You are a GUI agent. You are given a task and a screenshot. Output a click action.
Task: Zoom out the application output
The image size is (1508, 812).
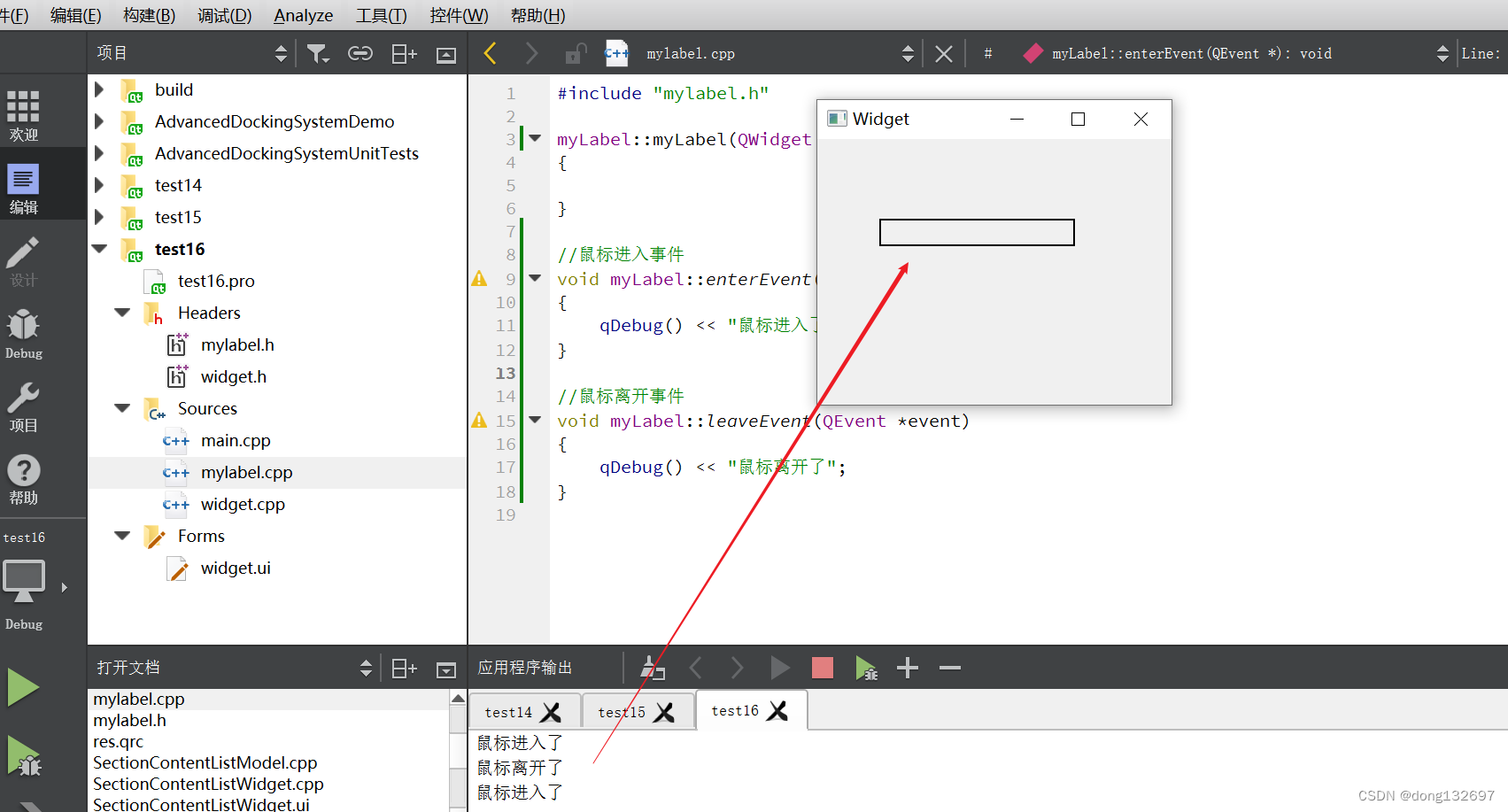point(950,668)
